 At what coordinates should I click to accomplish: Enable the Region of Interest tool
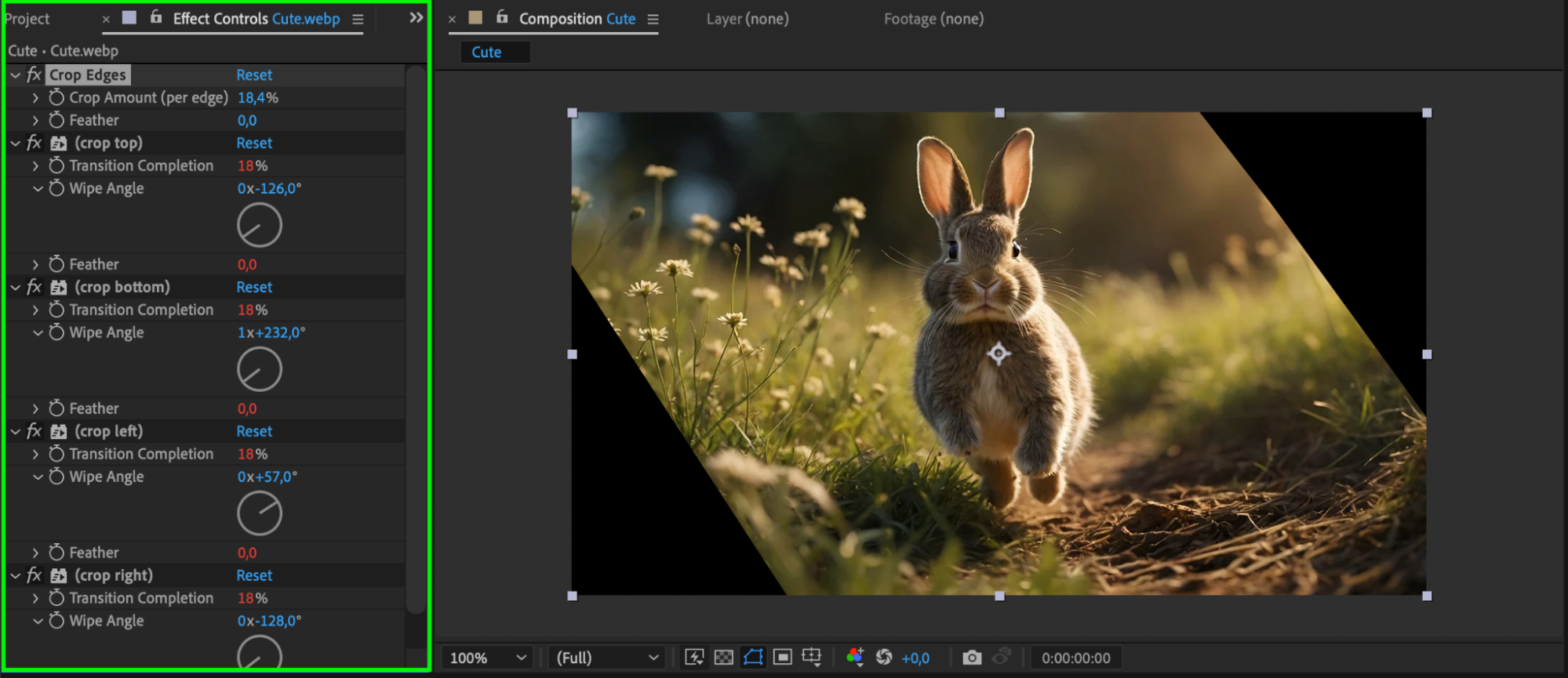pyautogui.click(x=782, y=658)
